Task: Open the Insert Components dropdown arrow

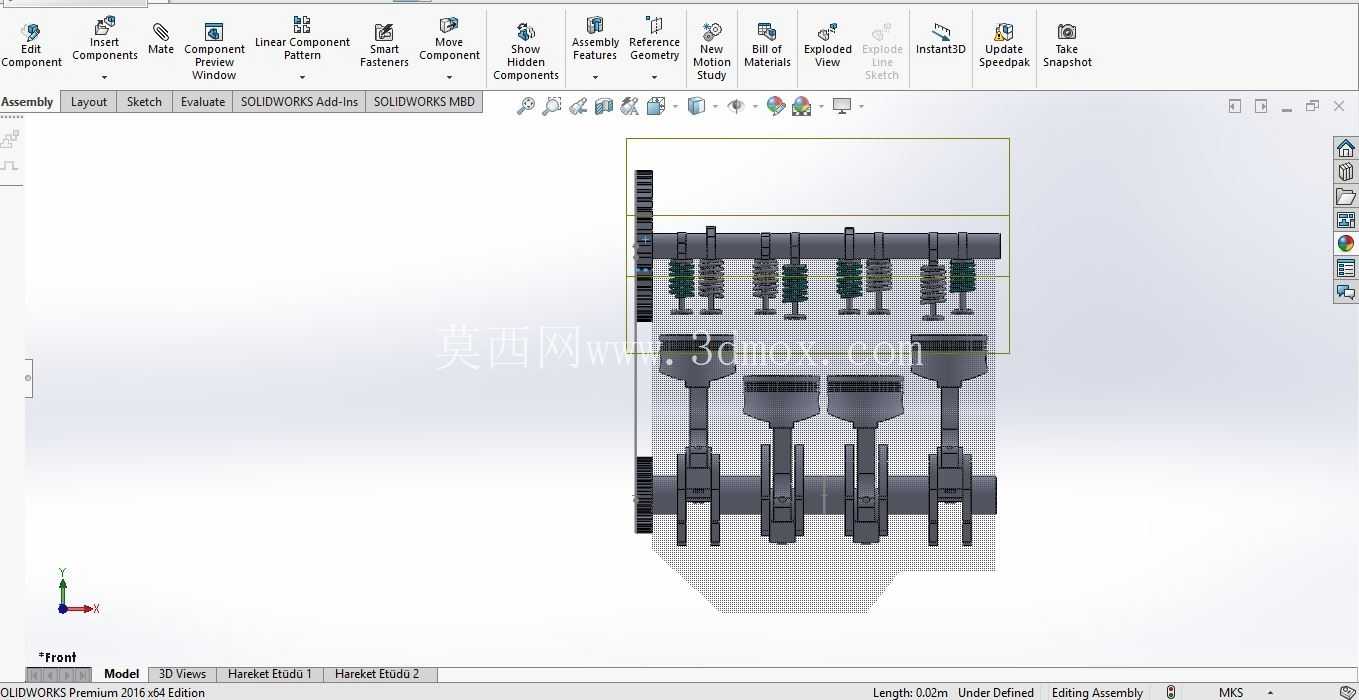Action: coord(104,77)
